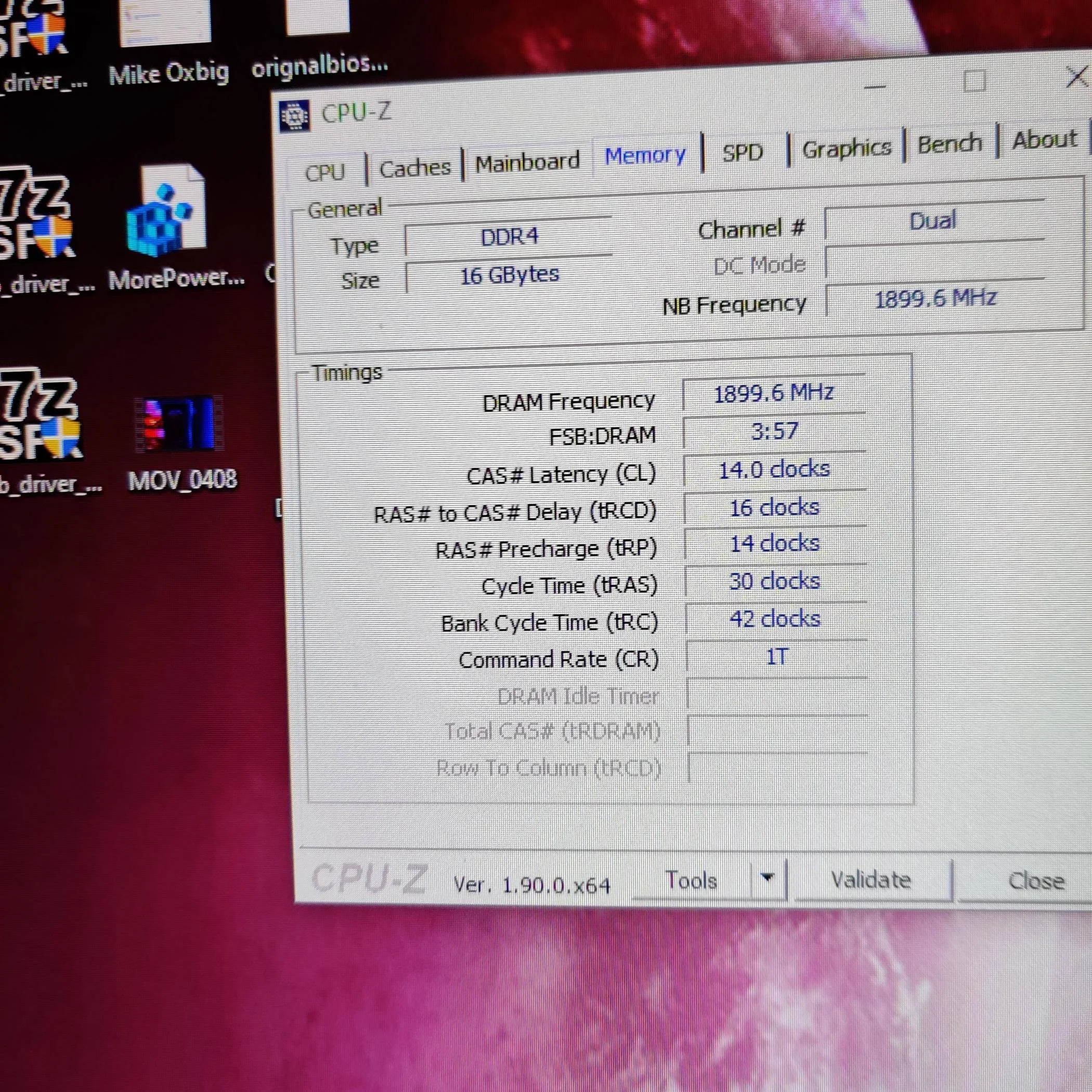The width and height of the screenshot is (1092, 1092).
Task: Switch to the Mainboard tab
Action: click(x=527, y=162)
